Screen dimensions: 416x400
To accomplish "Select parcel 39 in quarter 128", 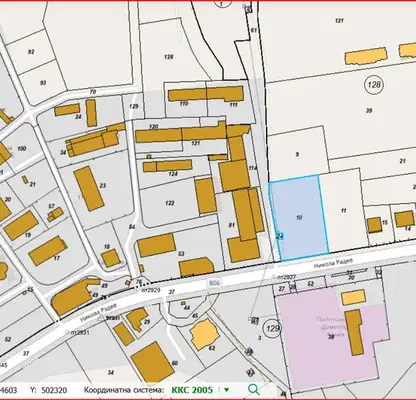I will [369, 111].
